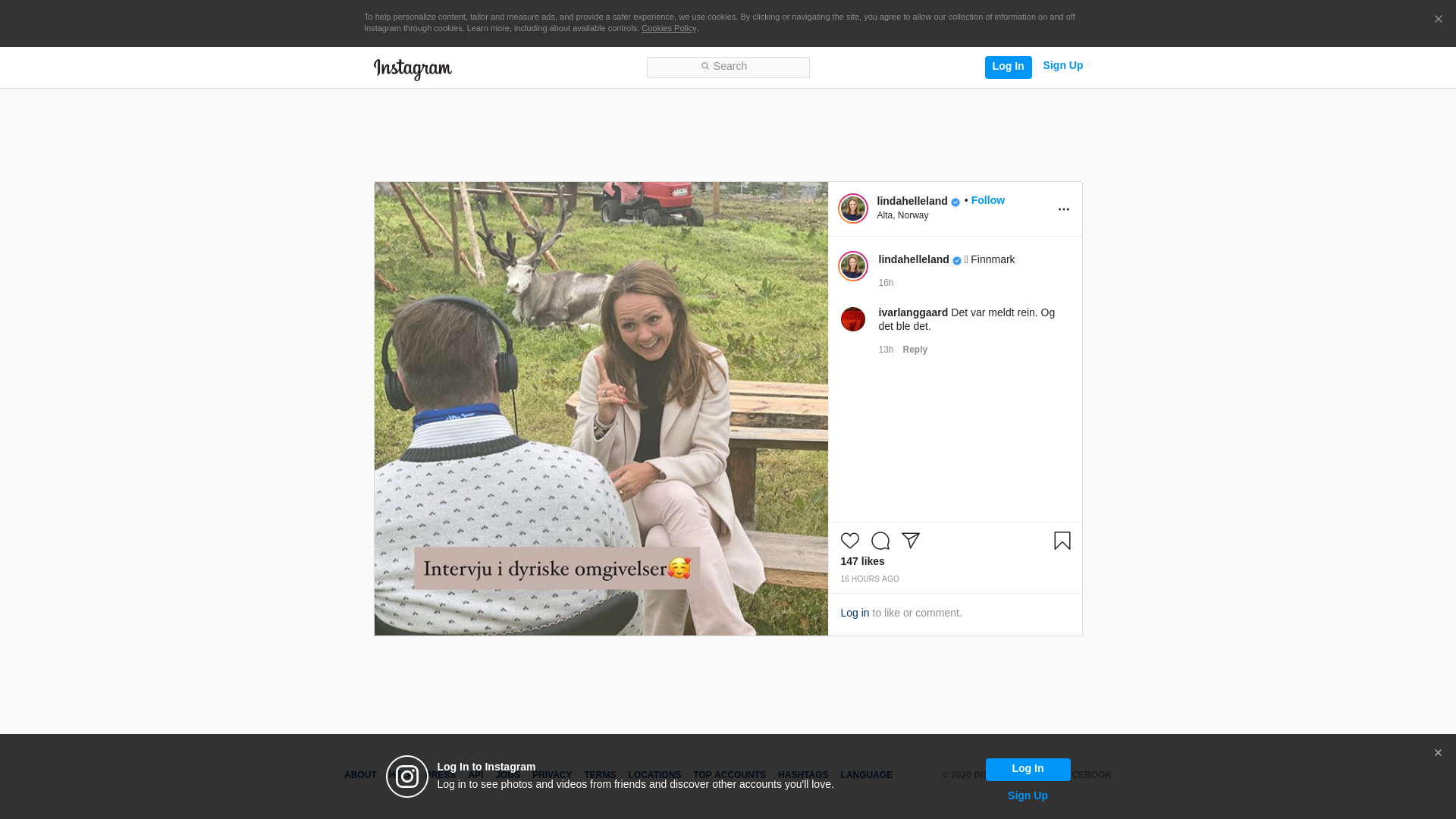Click the top Sign Up link

(x=1062, y=66)
